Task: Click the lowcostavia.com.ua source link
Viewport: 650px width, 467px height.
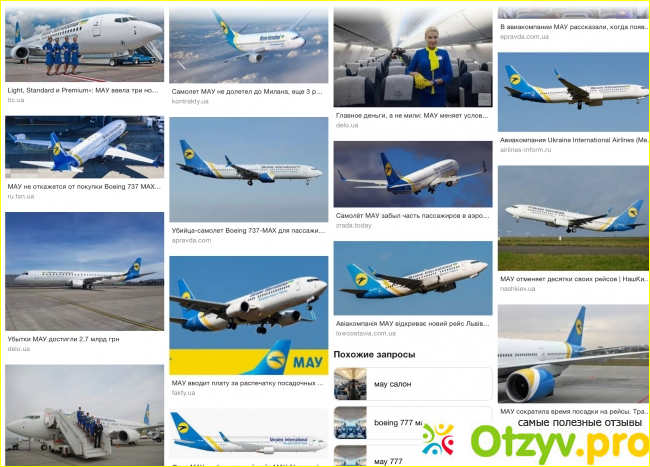Action: pos(366,333)
